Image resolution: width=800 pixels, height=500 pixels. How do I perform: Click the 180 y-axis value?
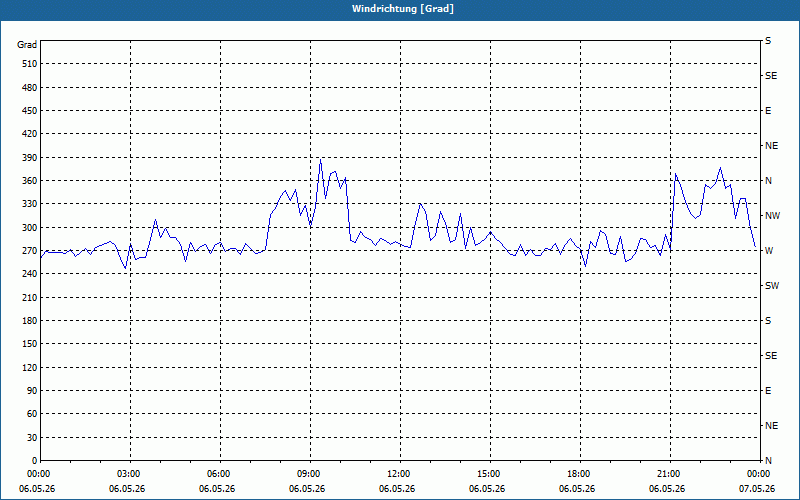[29, 320]
